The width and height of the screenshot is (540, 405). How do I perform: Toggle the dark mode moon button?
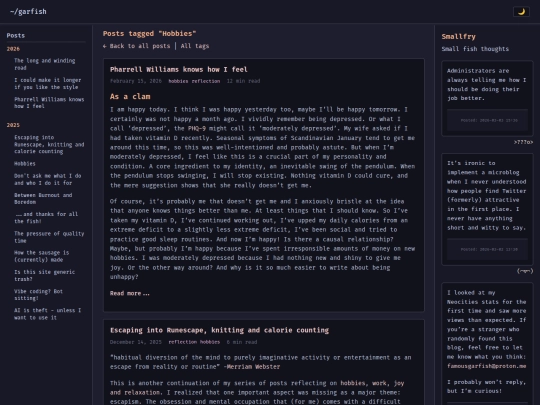[x=521, y=12]
